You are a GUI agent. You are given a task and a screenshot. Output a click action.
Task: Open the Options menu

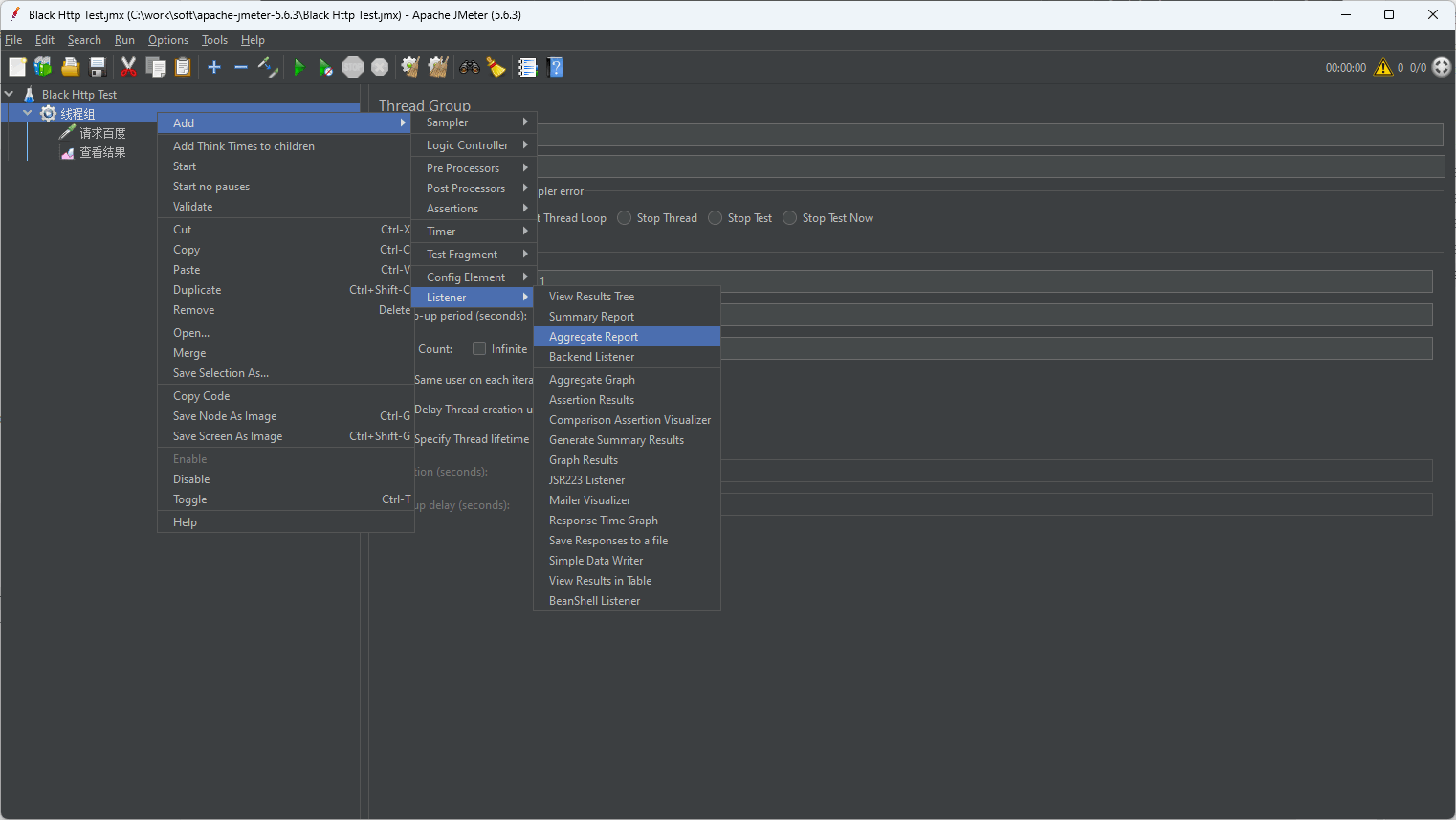pos(168,40)
